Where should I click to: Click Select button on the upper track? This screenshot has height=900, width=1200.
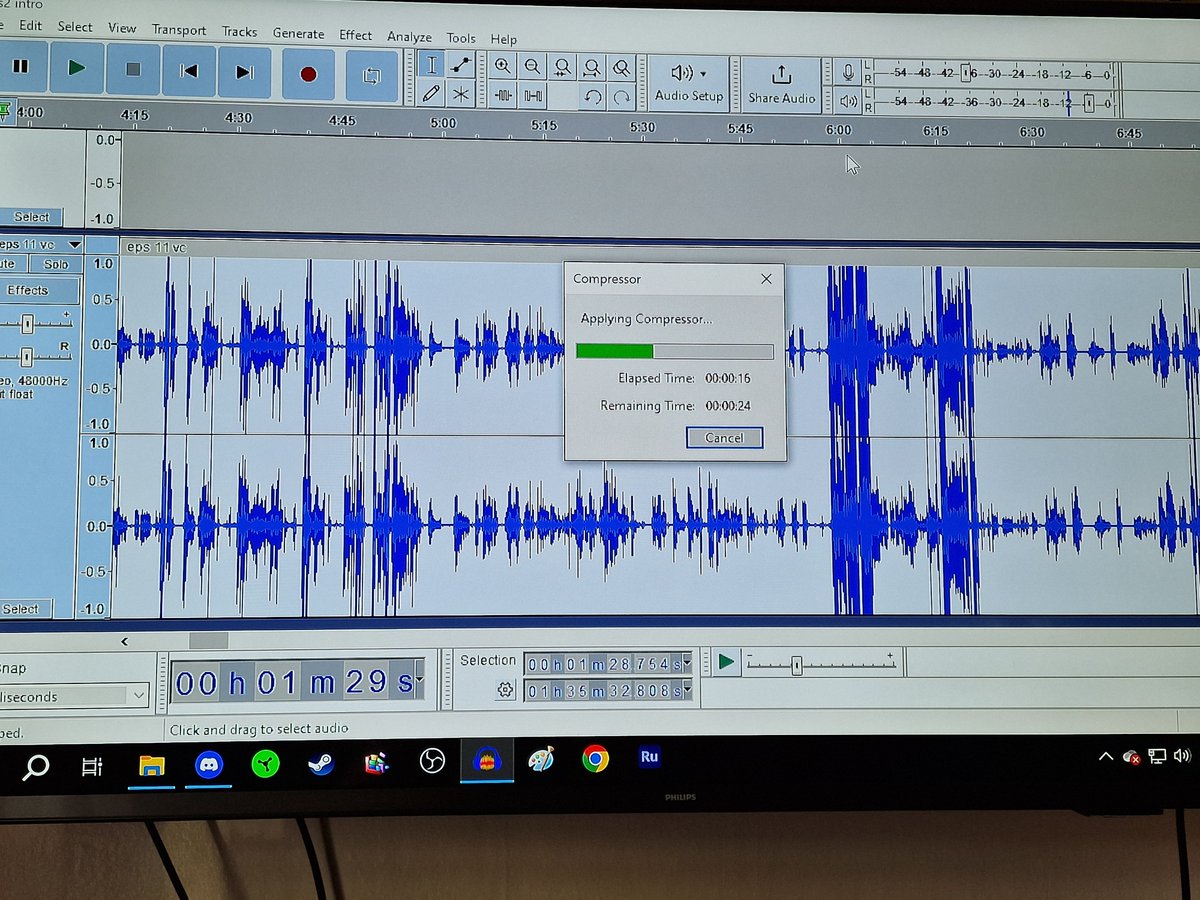click(x=31, y=217)
